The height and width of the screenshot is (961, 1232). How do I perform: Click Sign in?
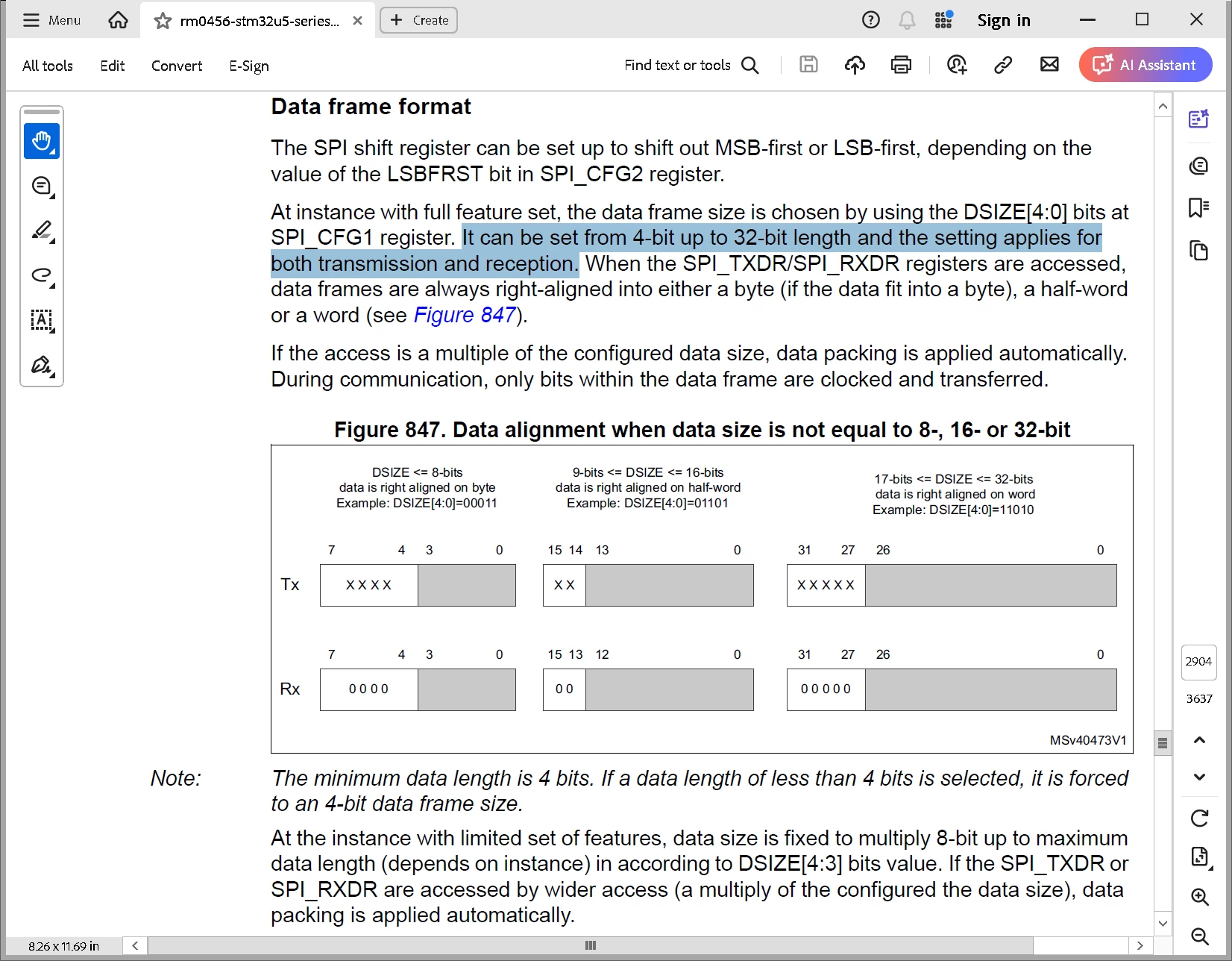click(x=1004, y=20)
